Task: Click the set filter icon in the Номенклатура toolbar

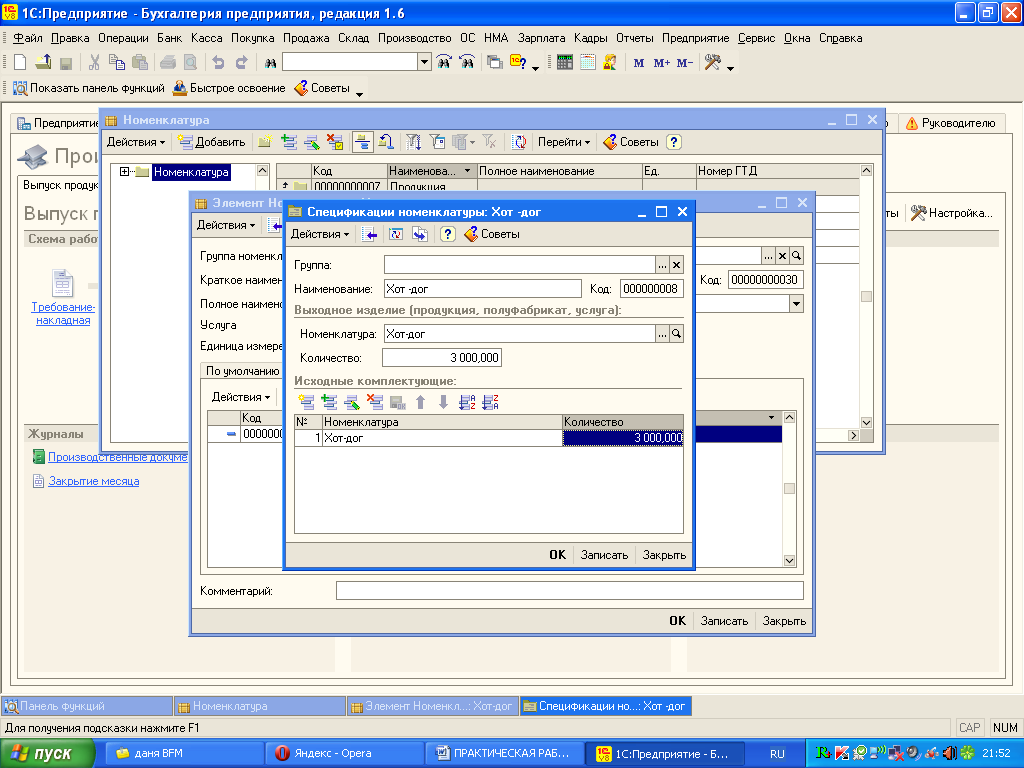Action: [x=413, y=142]
